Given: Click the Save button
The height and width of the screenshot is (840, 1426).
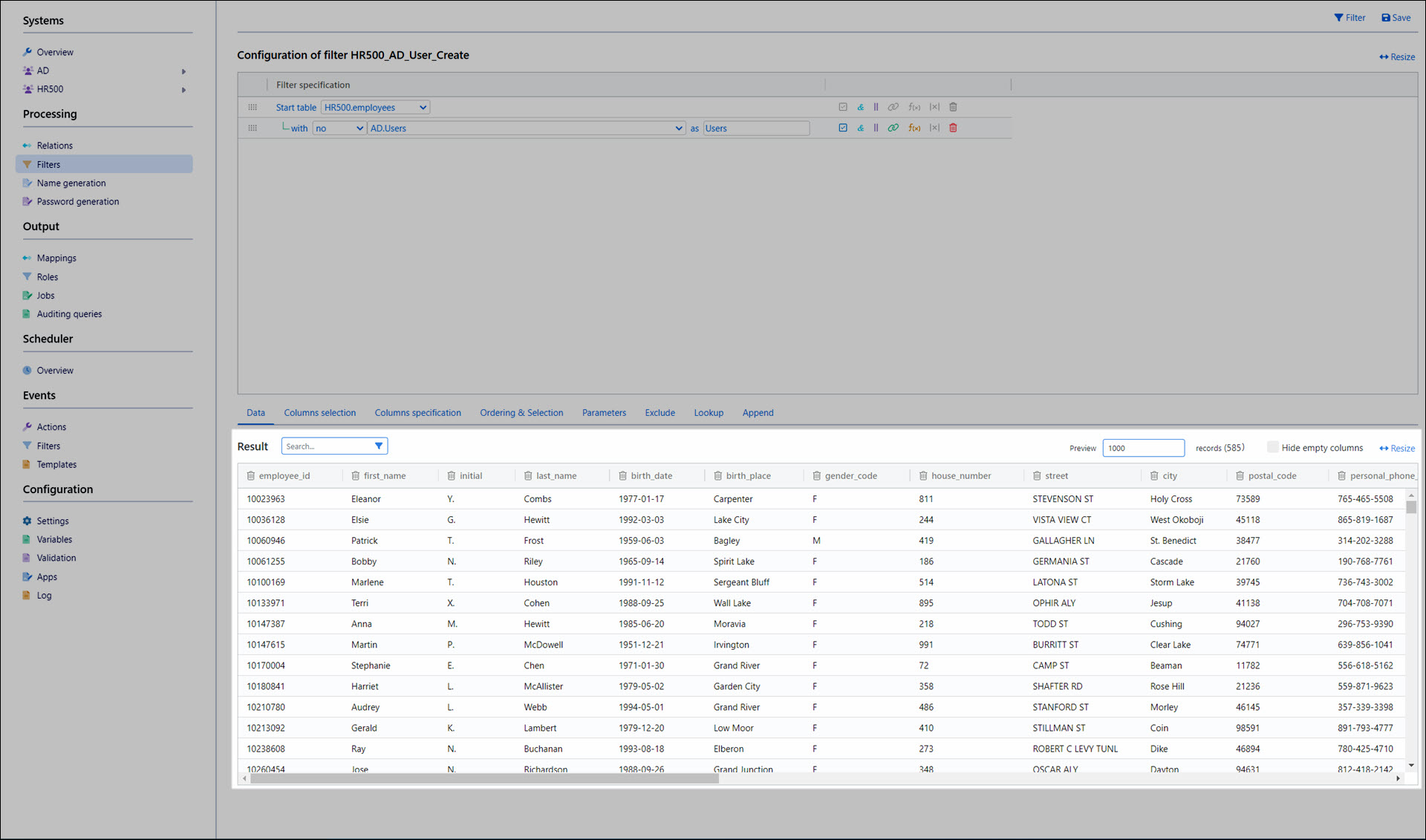Looking at the screenshot, I should 1396,18.
